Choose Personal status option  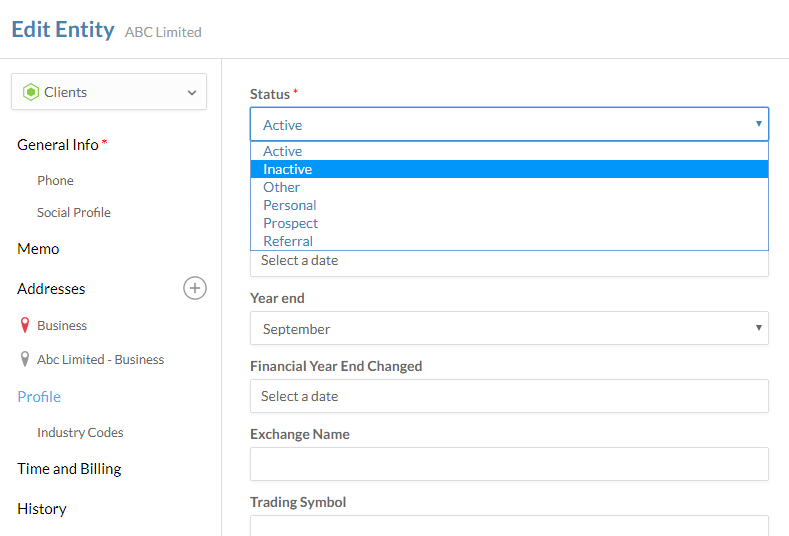click(x=290, y=205)
